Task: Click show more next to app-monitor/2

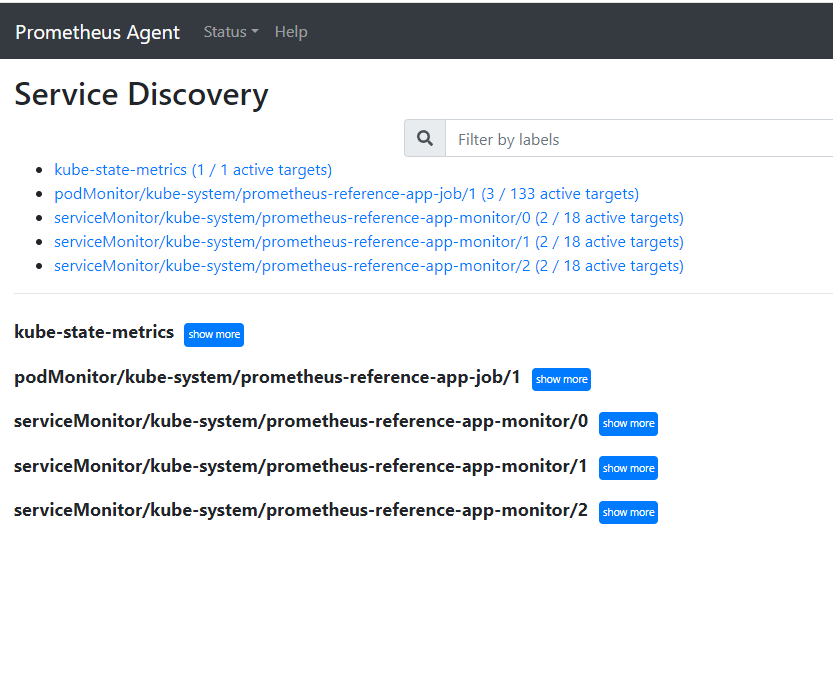Action: click(628, 513)
